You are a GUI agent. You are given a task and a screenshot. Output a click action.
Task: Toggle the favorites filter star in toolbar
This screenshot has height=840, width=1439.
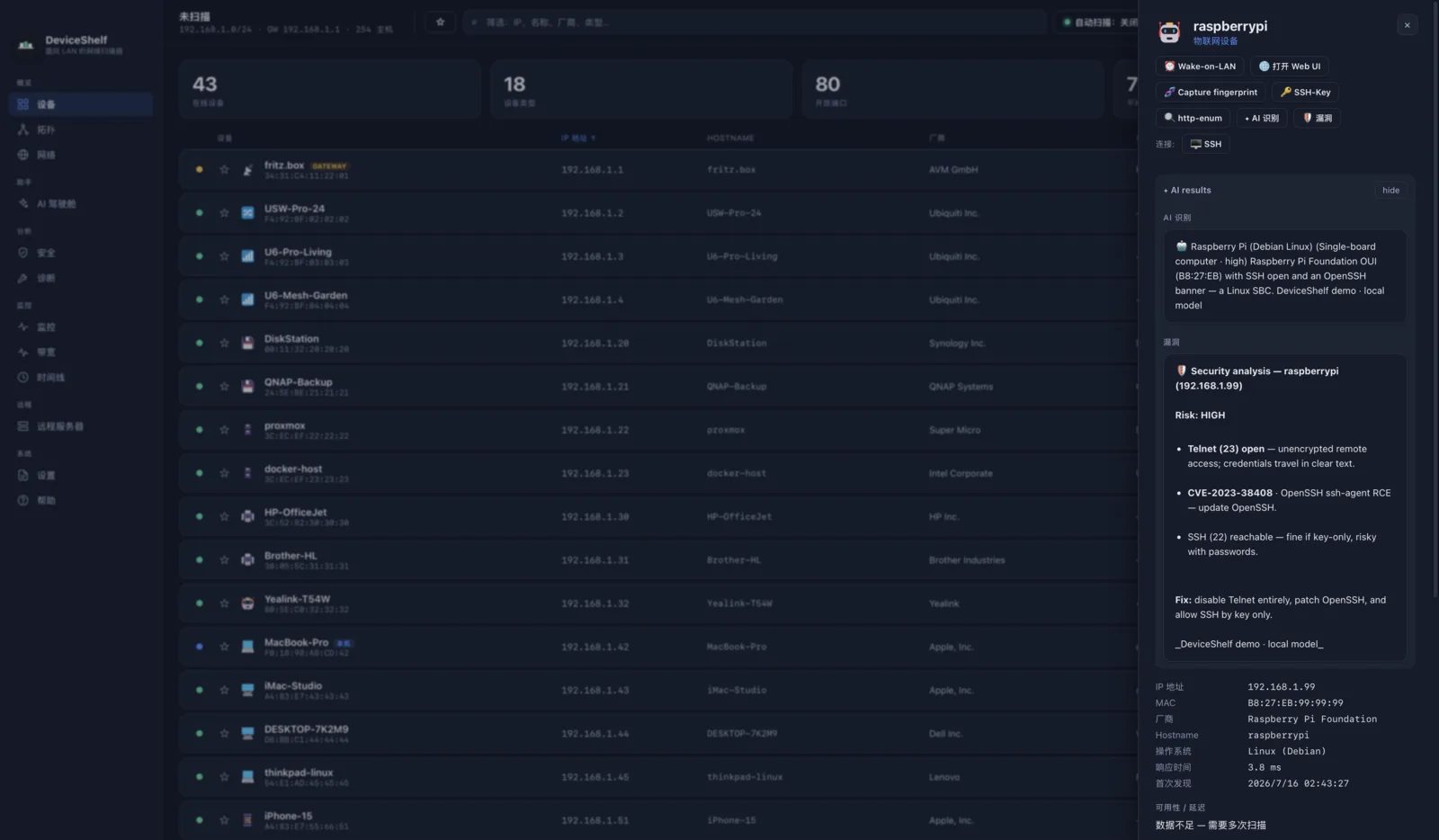tap(440, 22)
